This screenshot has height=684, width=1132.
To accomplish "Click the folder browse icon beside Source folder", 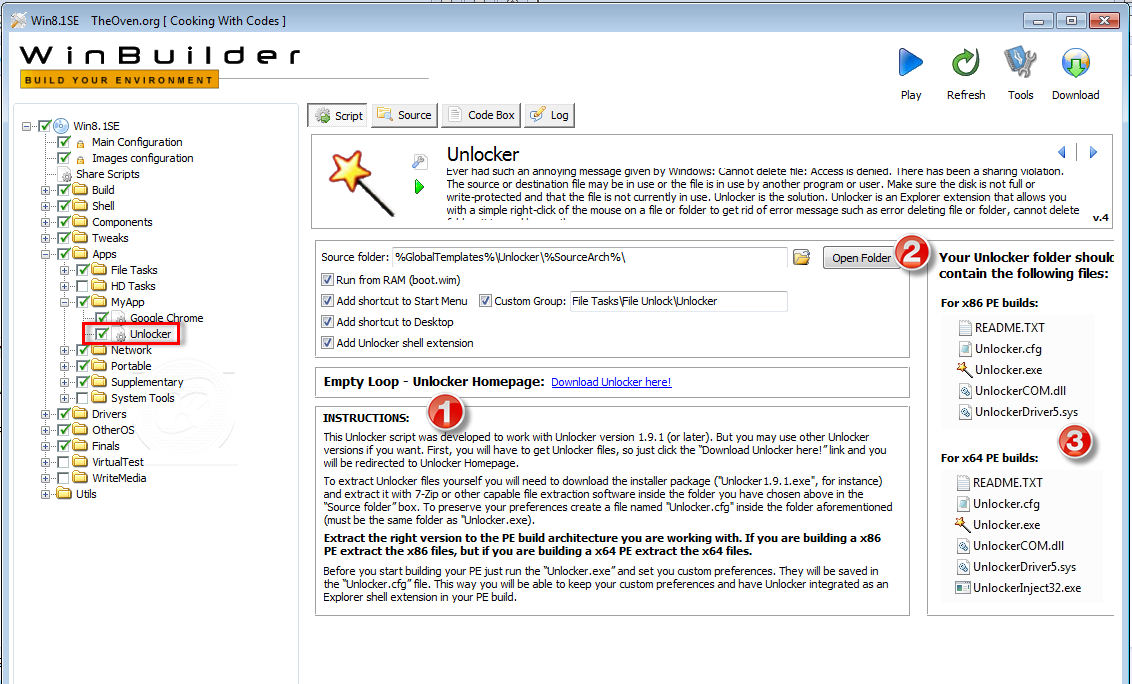I will [801, 257].
